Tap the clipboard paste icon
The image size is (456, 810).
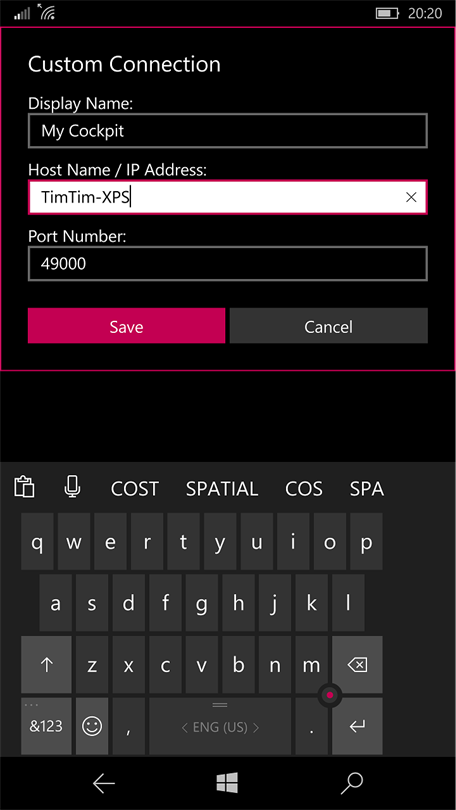click(24, 487)
